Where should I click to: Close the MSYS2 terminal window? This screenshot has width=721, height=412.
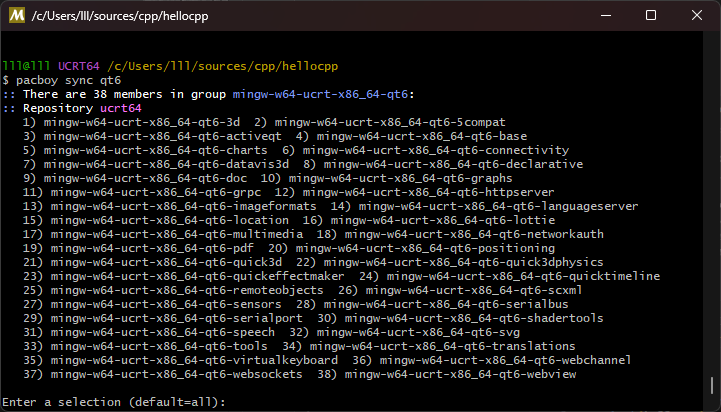[697, 16]
